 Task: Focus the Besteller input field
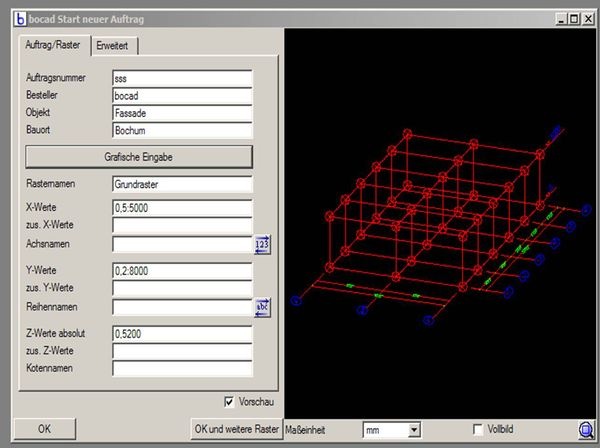(181, 96)
